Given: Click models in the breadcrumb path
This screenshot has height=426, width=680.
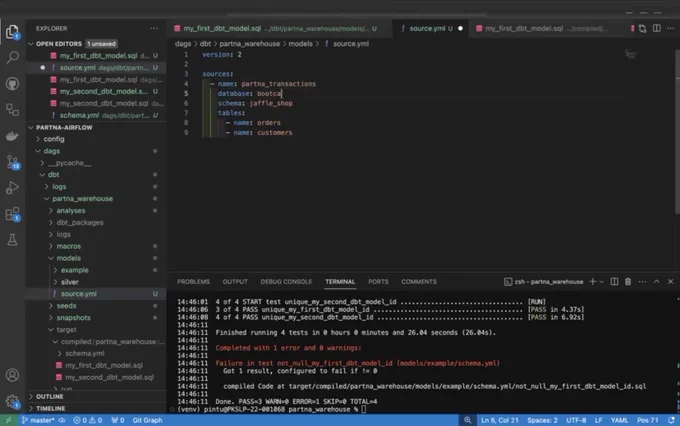Looking at the screenshot, I should (x=301, y=44).
